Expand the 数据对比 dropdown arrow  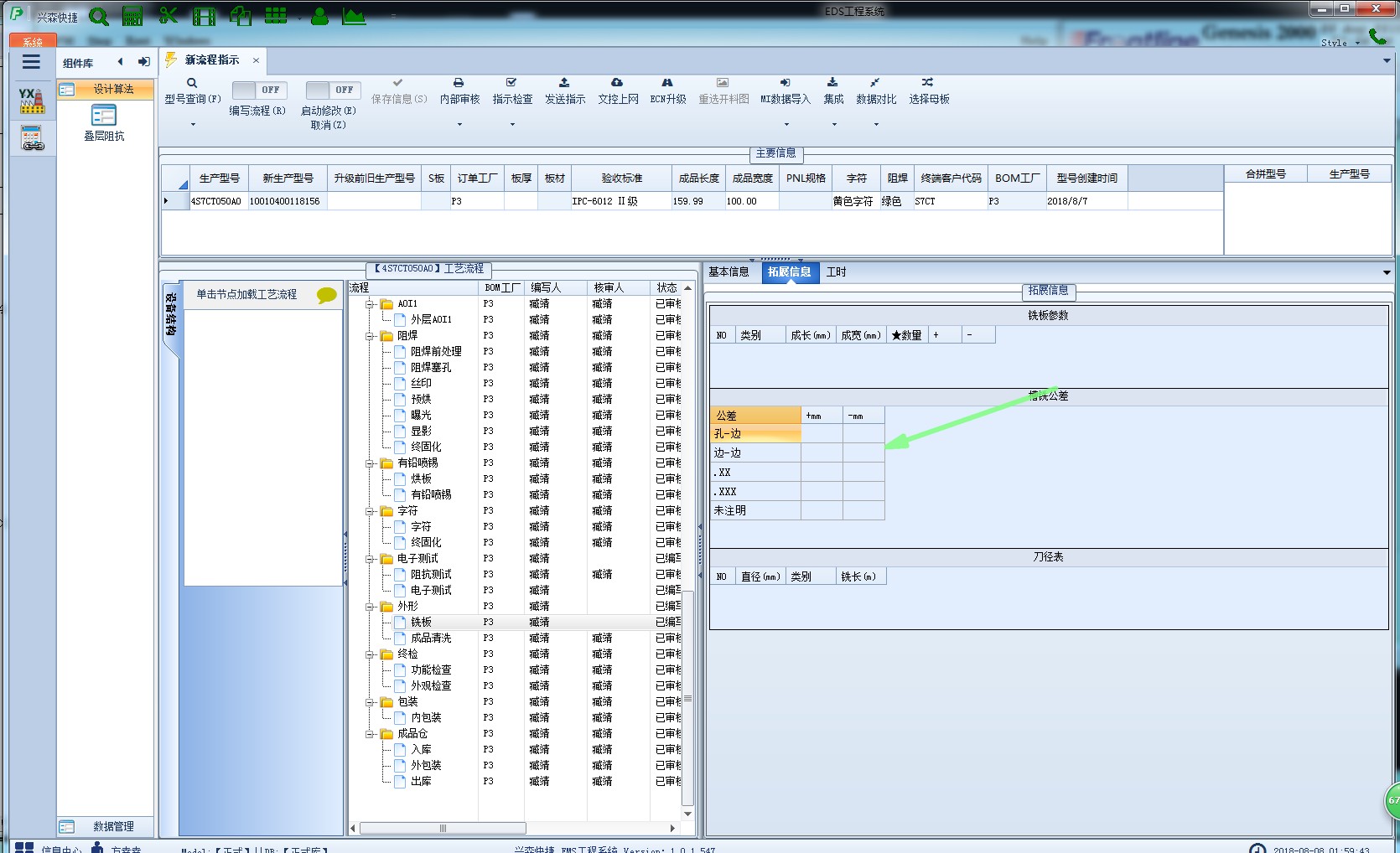pyautogui.click(x=876, y=125)
